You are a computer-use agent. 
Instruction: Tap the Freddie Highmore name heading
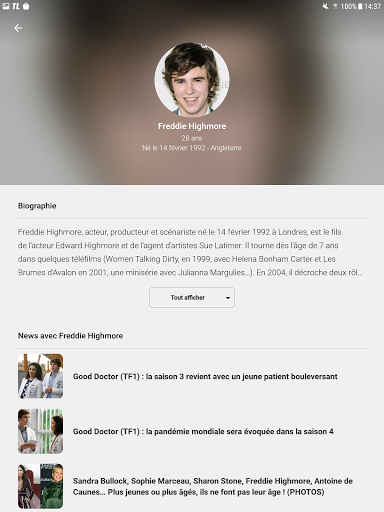pyautogui.click(x=192, y=126)
